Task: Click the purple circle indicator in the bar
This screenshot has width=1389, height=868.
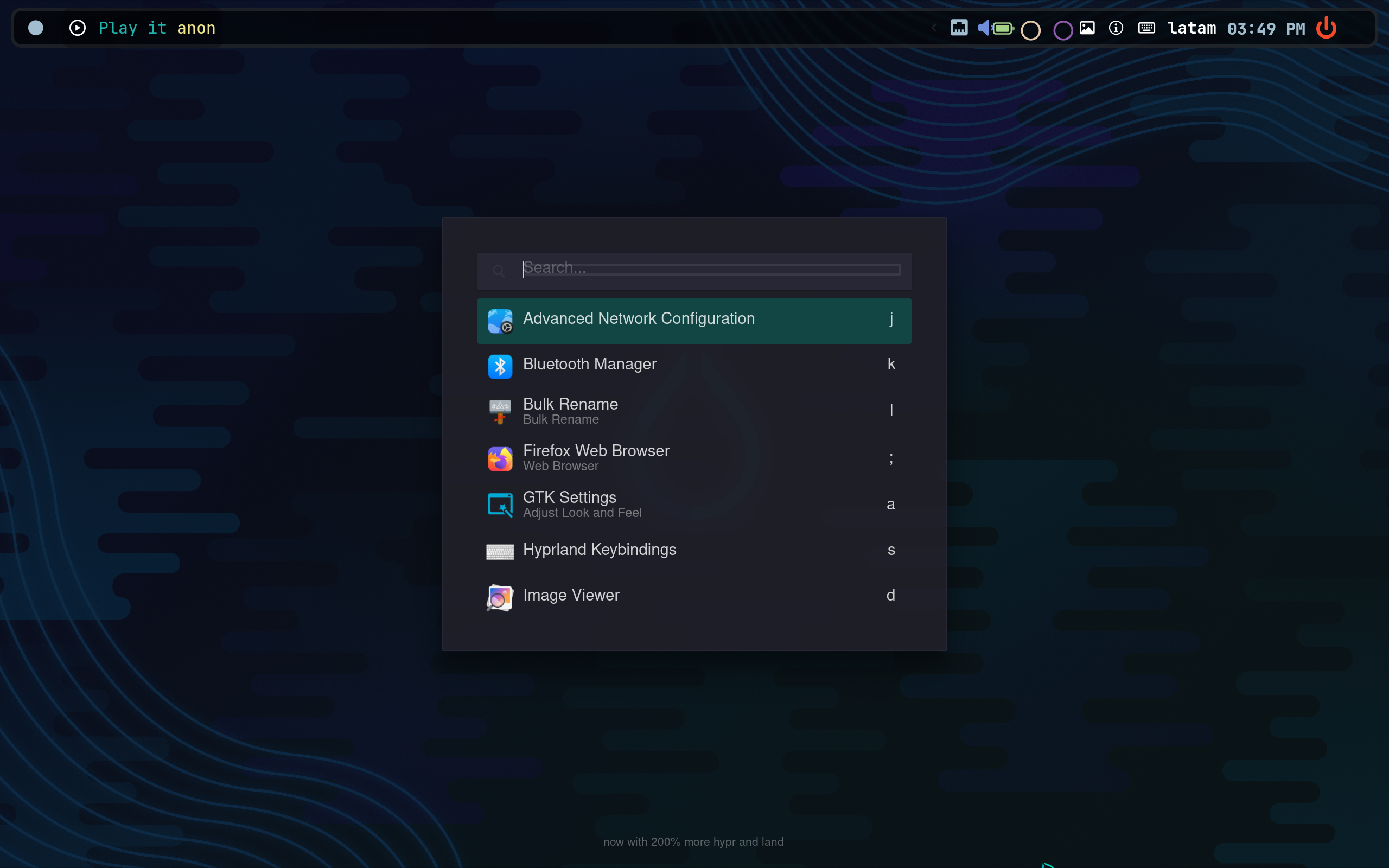Action: coord(1063,30)
